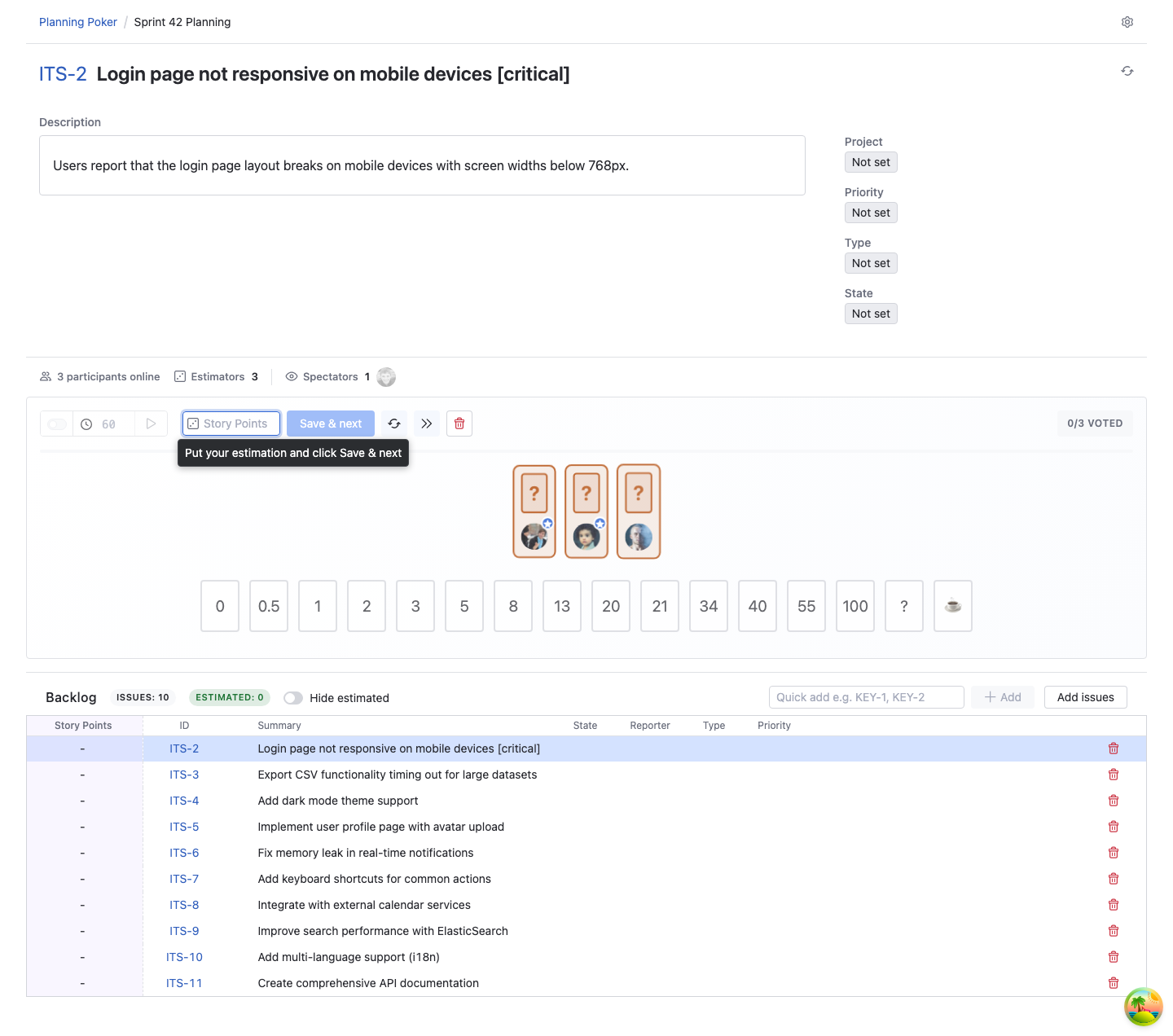
Task: Pick the 100 estimation card
Action: click(855, 606)
